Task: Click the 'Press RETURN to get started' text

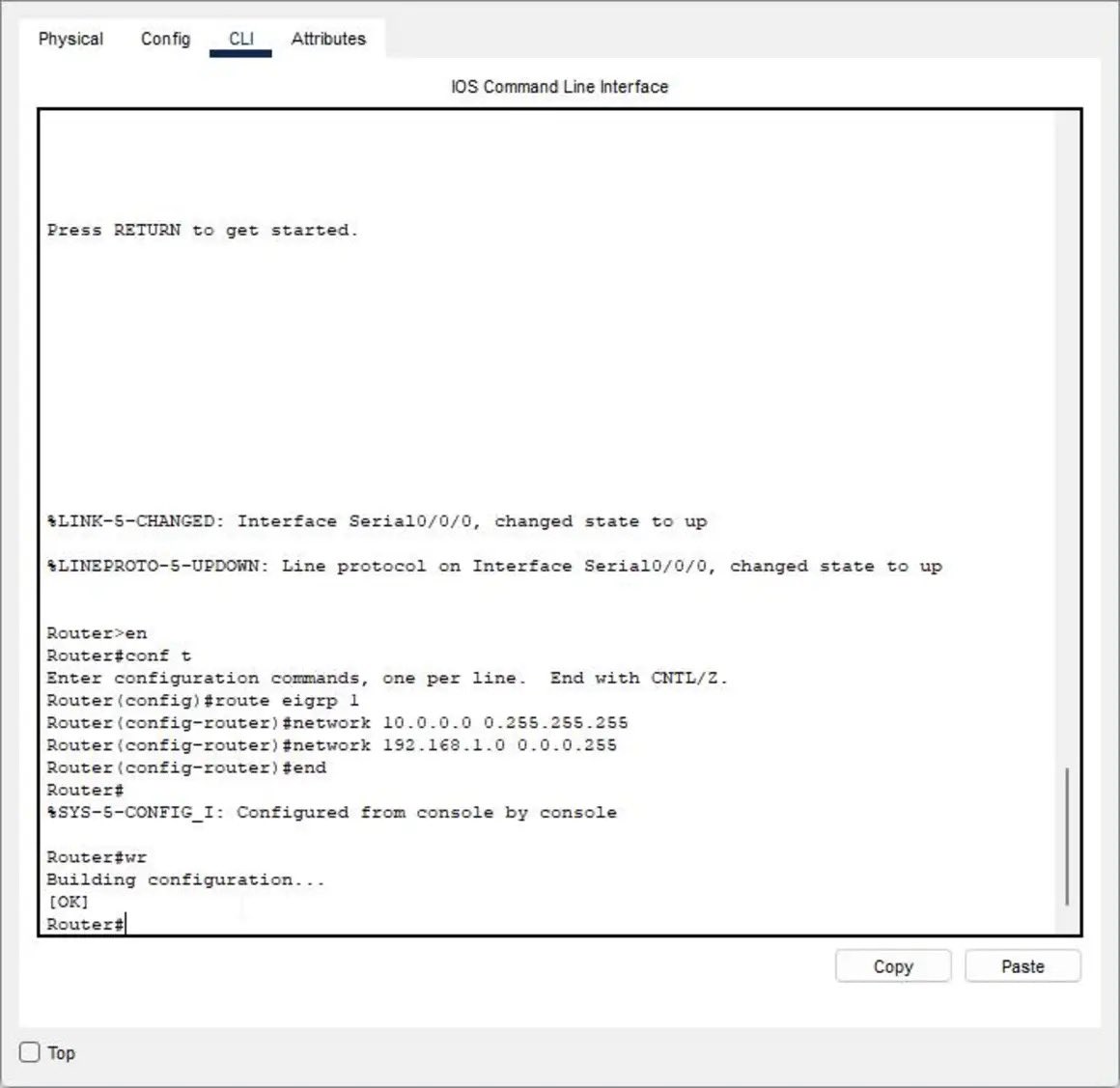Action: click(x=203, y=230)
